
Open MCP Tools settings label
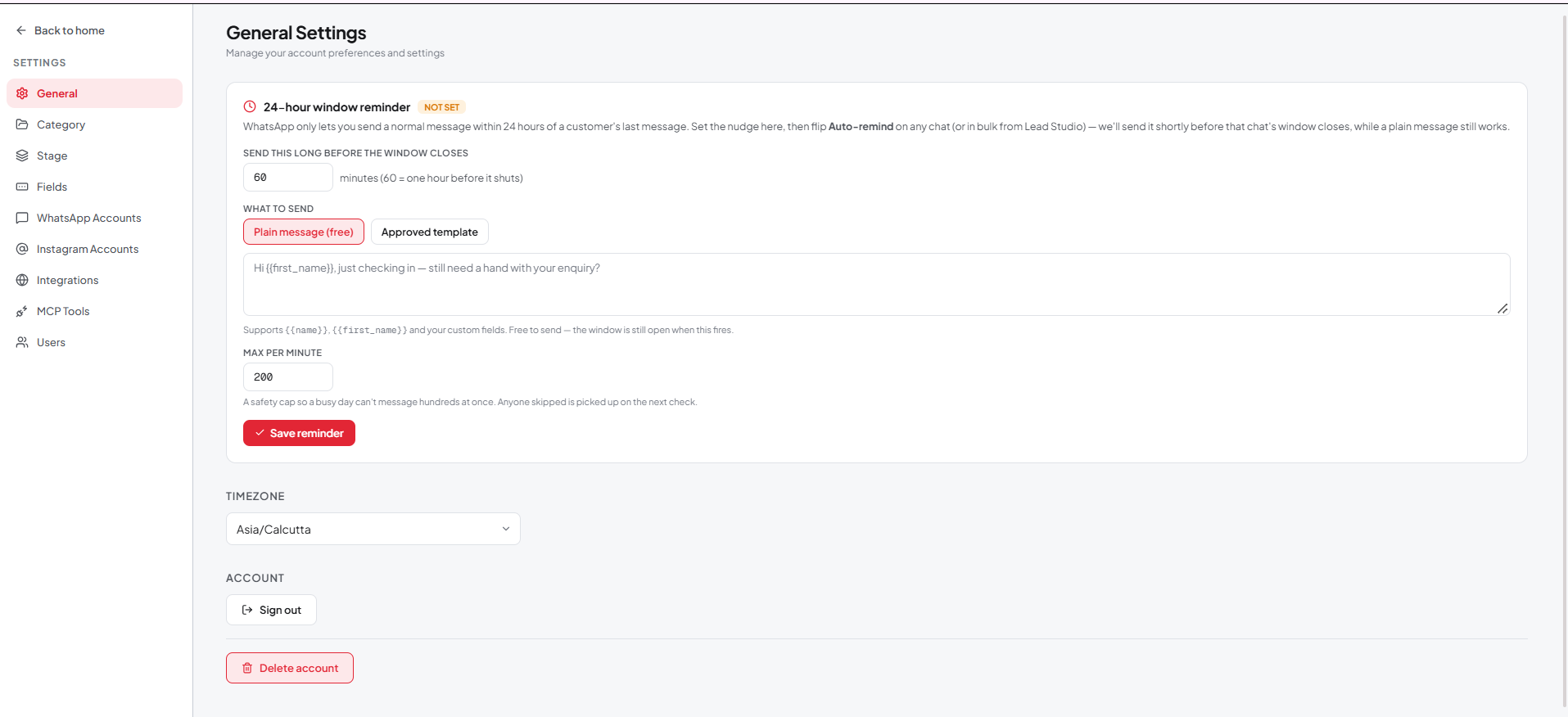pos(63,311)
